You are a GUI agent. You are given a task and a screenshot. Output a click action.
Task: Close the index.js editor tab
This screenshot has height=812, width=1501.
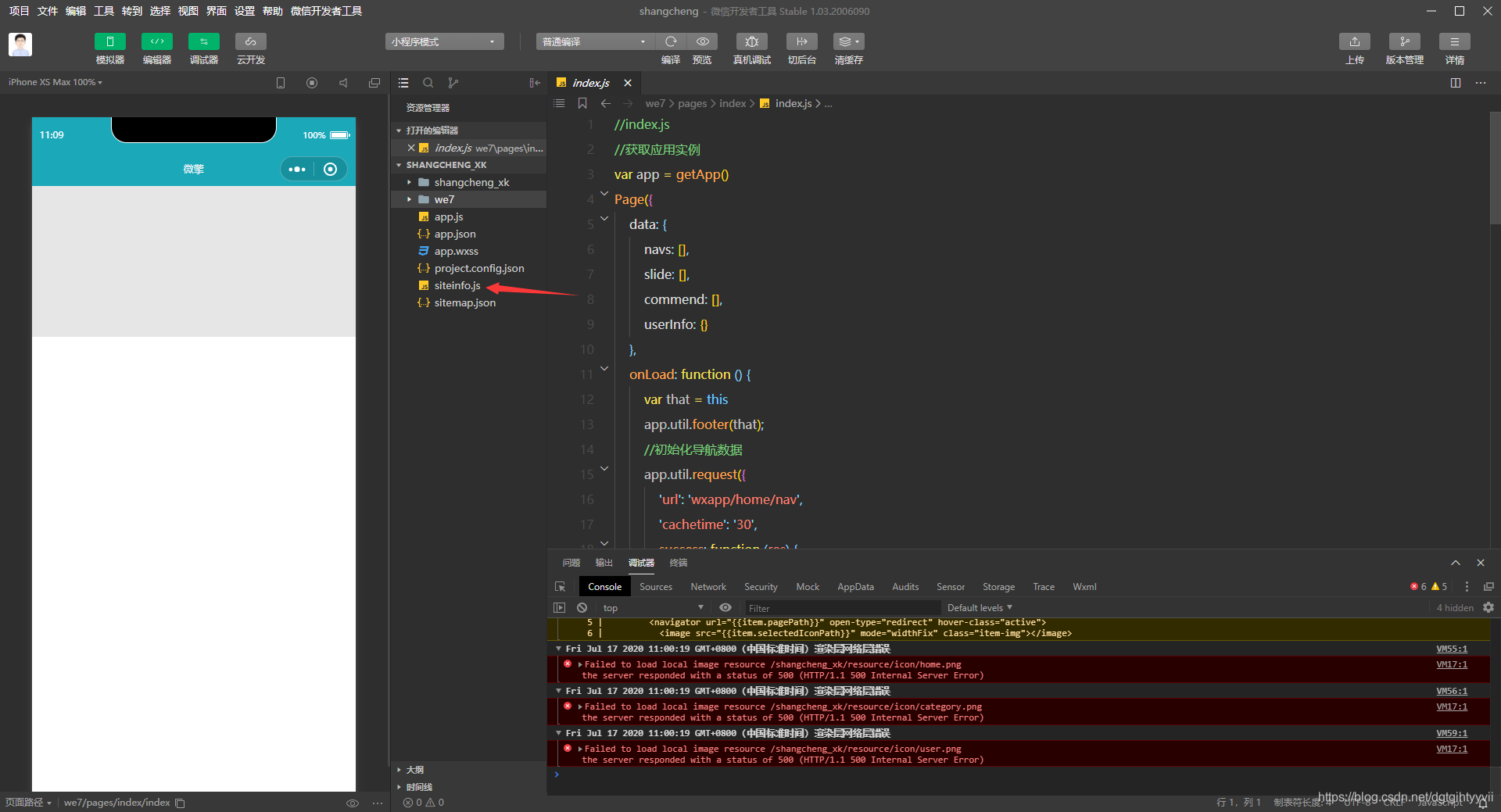(x=628, y=83)
